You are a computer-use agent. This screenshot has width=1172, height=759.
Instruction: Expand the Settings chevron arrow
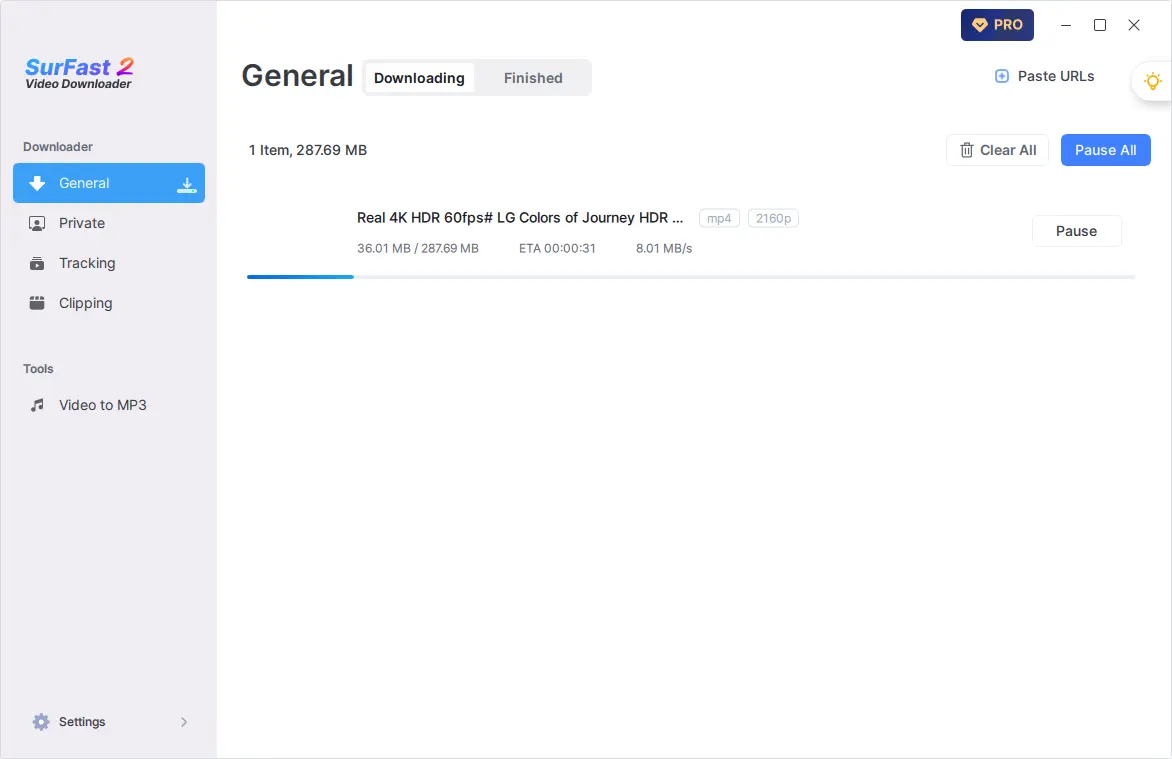(184, 722)
